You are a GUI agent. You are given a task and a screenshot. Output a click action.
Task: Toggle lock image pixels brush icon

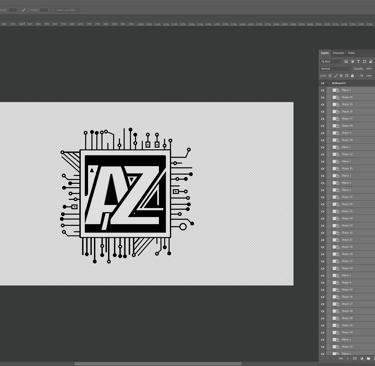[x=336, y=76]
